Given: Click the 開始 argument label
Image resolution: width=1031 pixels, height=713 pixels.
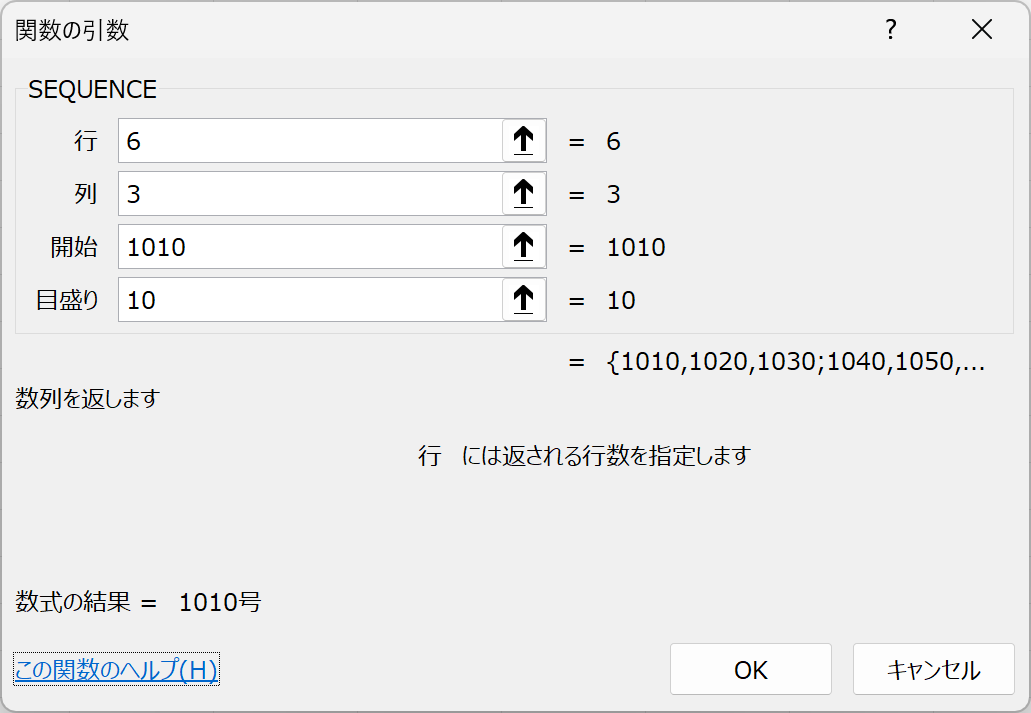Looking at the screenshot, I should point(75,247).
